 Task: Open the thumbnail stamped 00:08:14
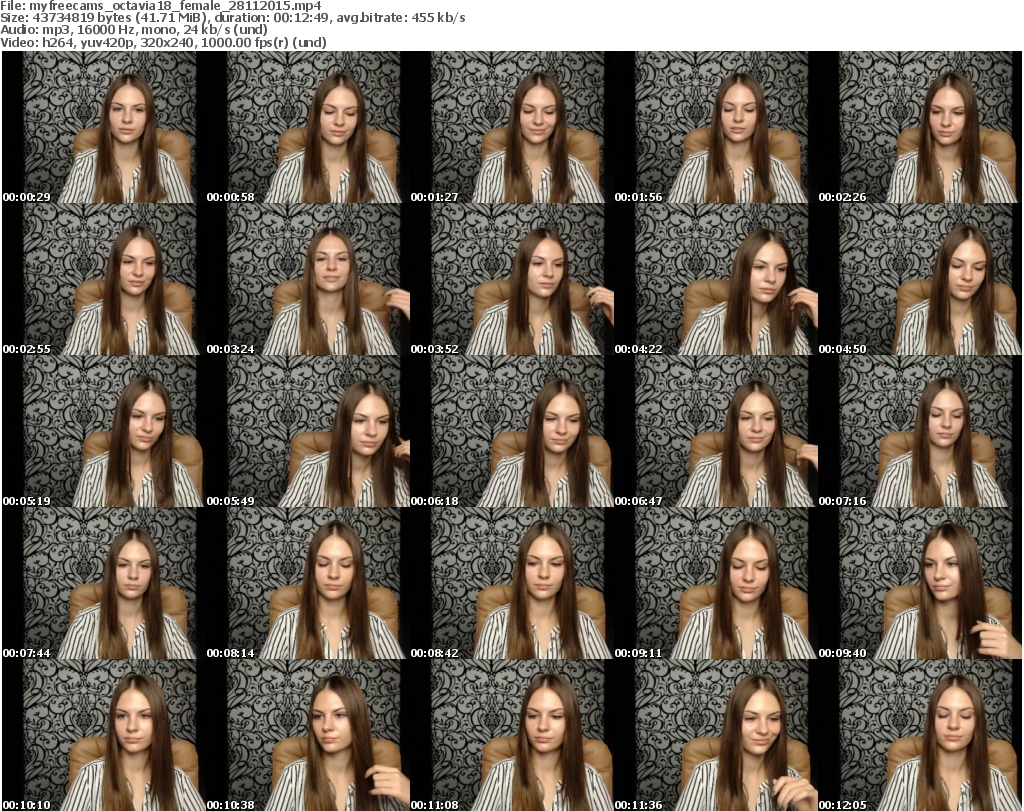[308, 584]
